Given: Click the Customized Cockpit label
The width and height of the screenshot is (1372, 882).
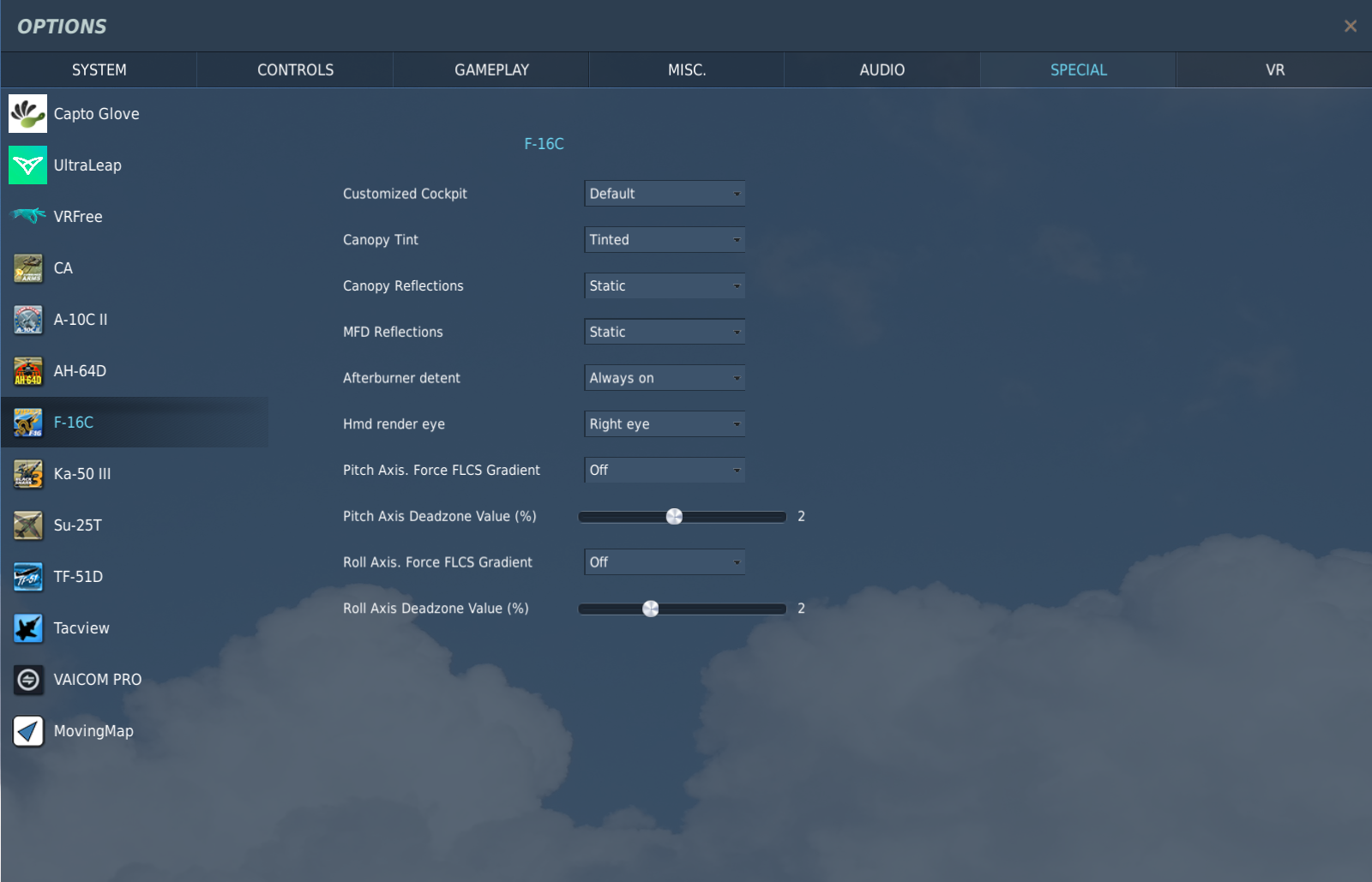Looking at the screenshot, I should (x=405, y=194).
